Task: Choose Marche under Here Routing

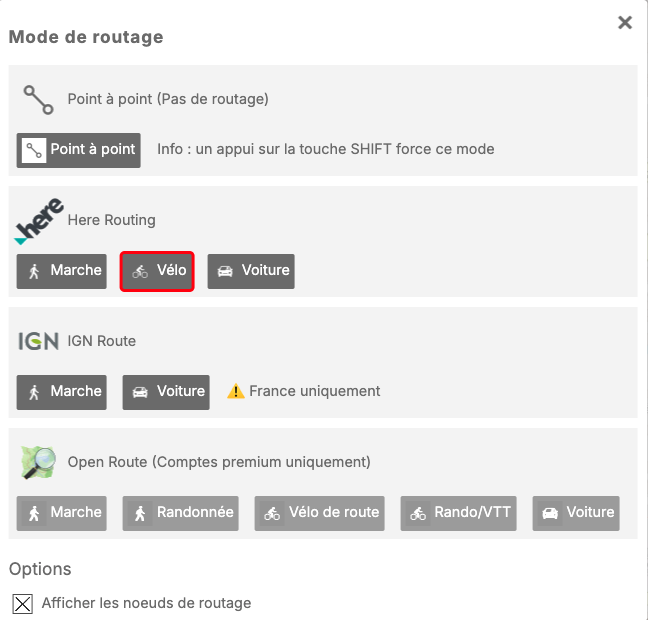Action: coord(61,271)
